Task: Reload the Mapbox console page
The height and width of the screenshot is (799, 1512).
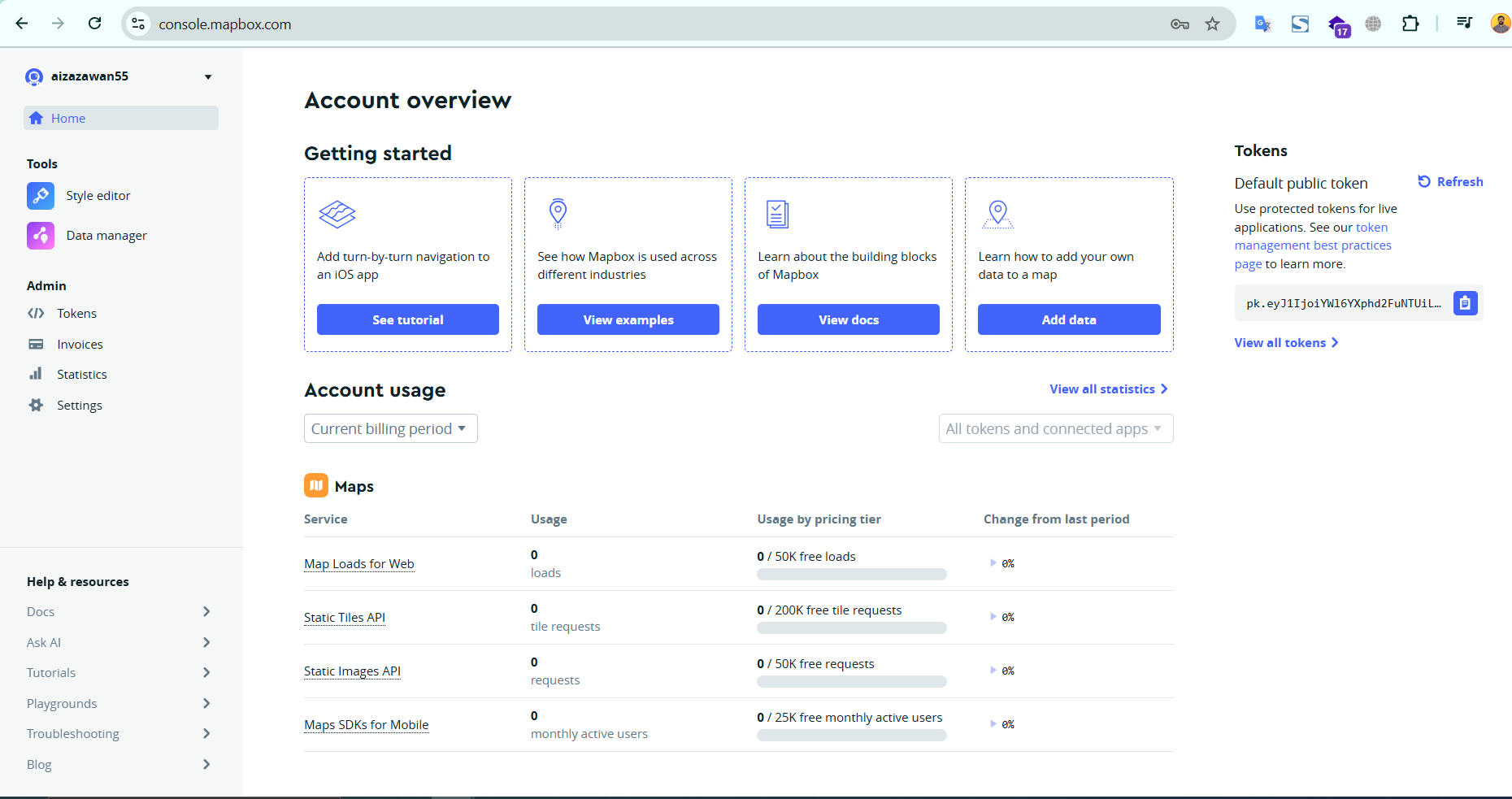Action: tap(94, 24)
